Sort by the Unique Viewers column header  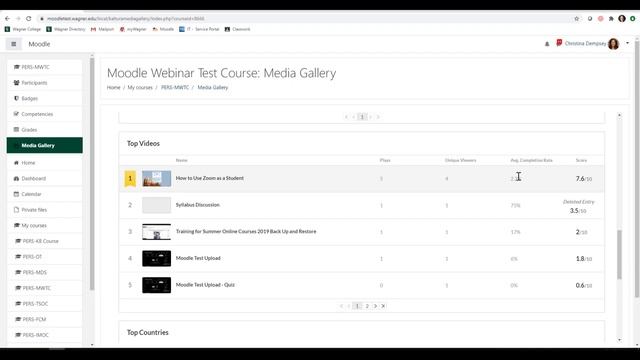tap(460, 160)
